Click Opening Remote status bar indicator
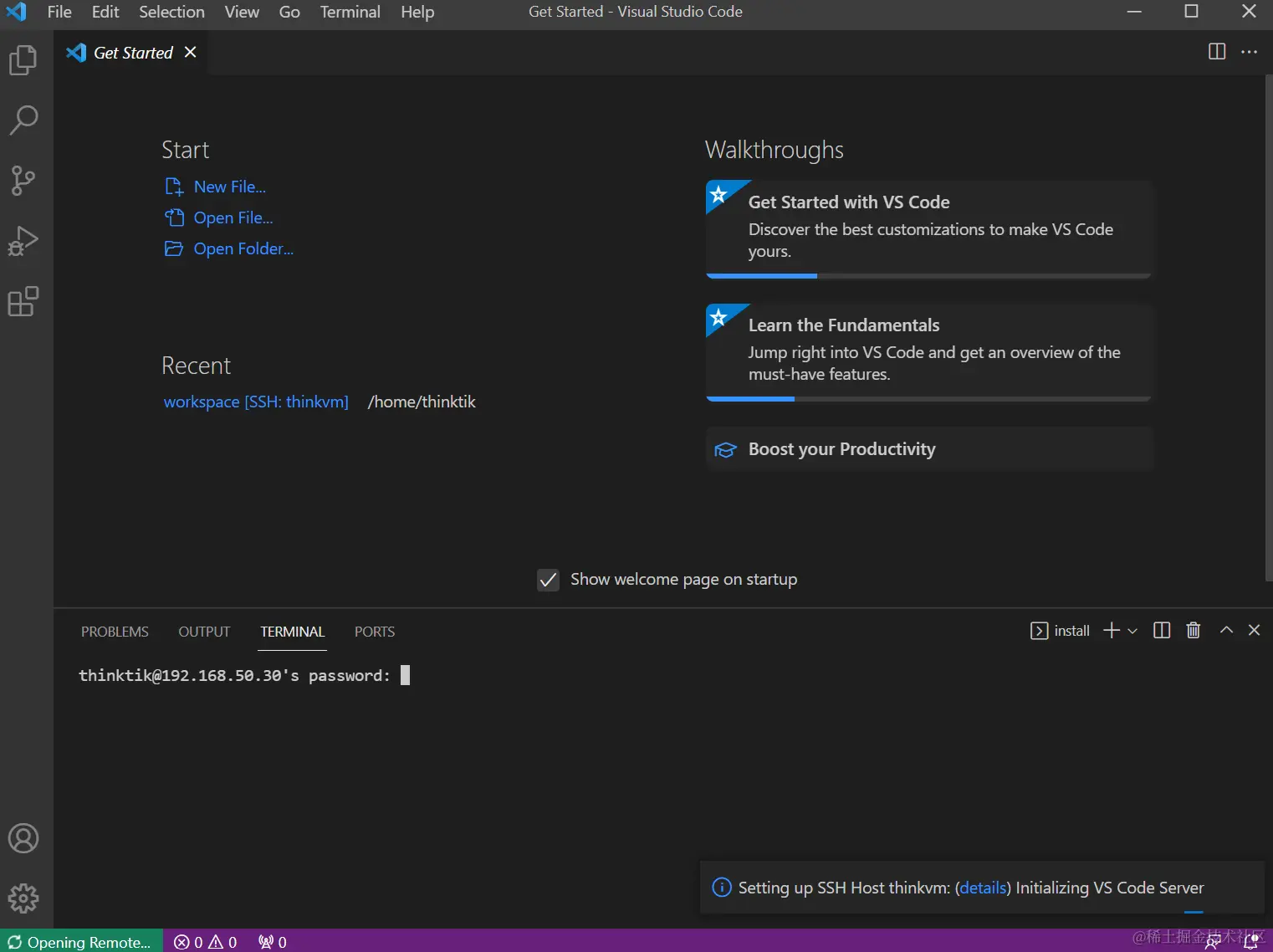The width and height of the screenshot is (1273, 952). coord(80,942)
